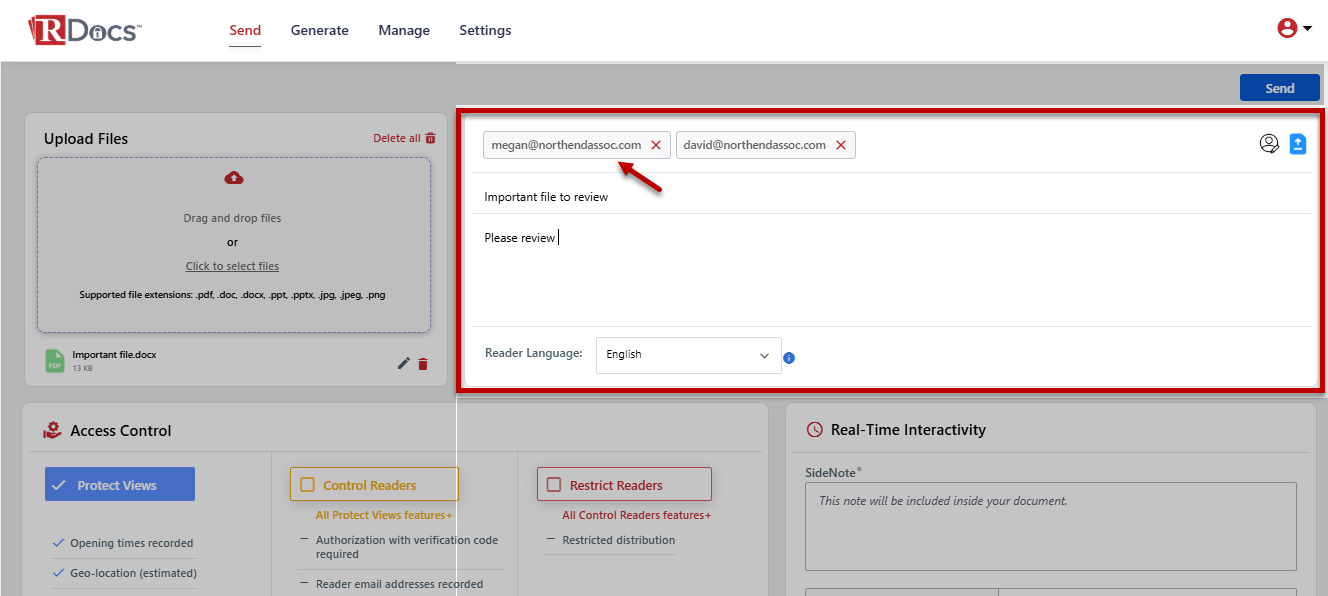Screen dimensions: 1328x596
Task: Click the SideNote text area
Action: (1050, 526)
